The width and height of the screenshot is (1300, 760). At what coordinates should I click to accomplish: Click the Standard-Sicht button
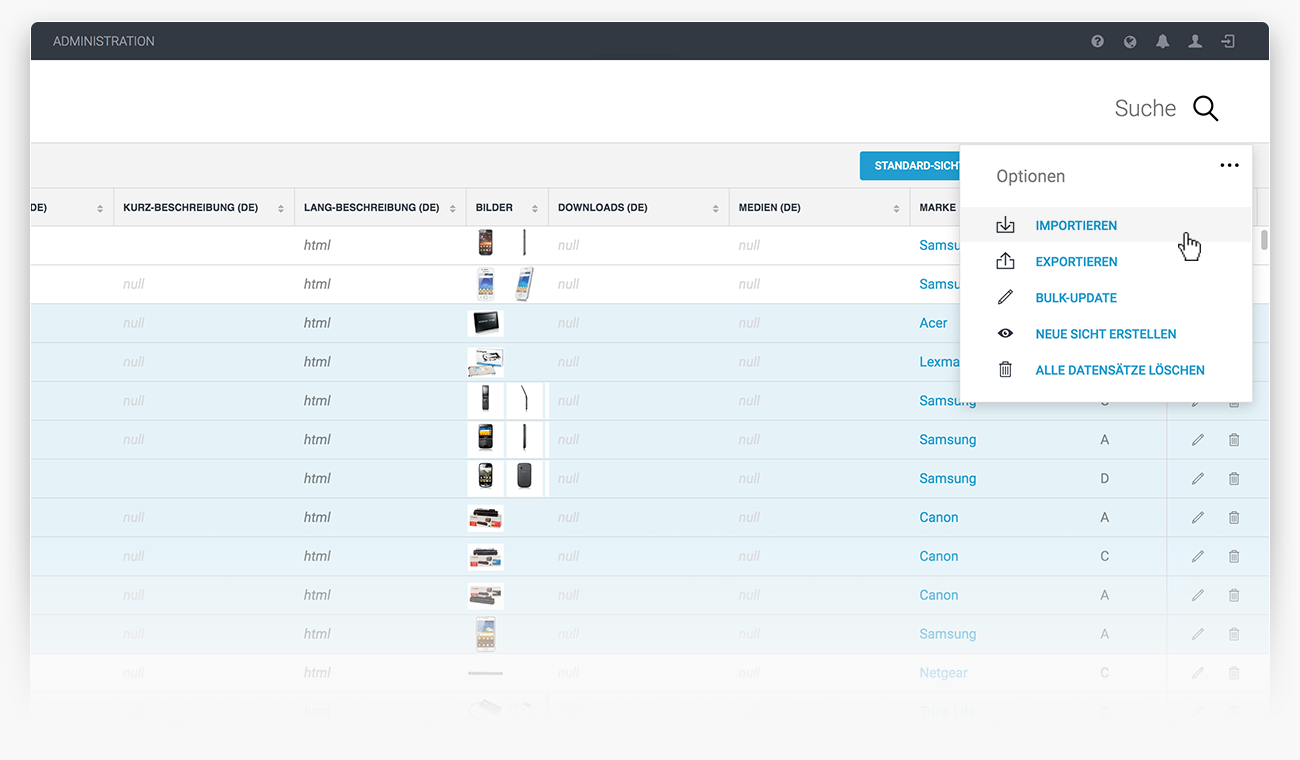pyautogui.click(x=910, y=166)
